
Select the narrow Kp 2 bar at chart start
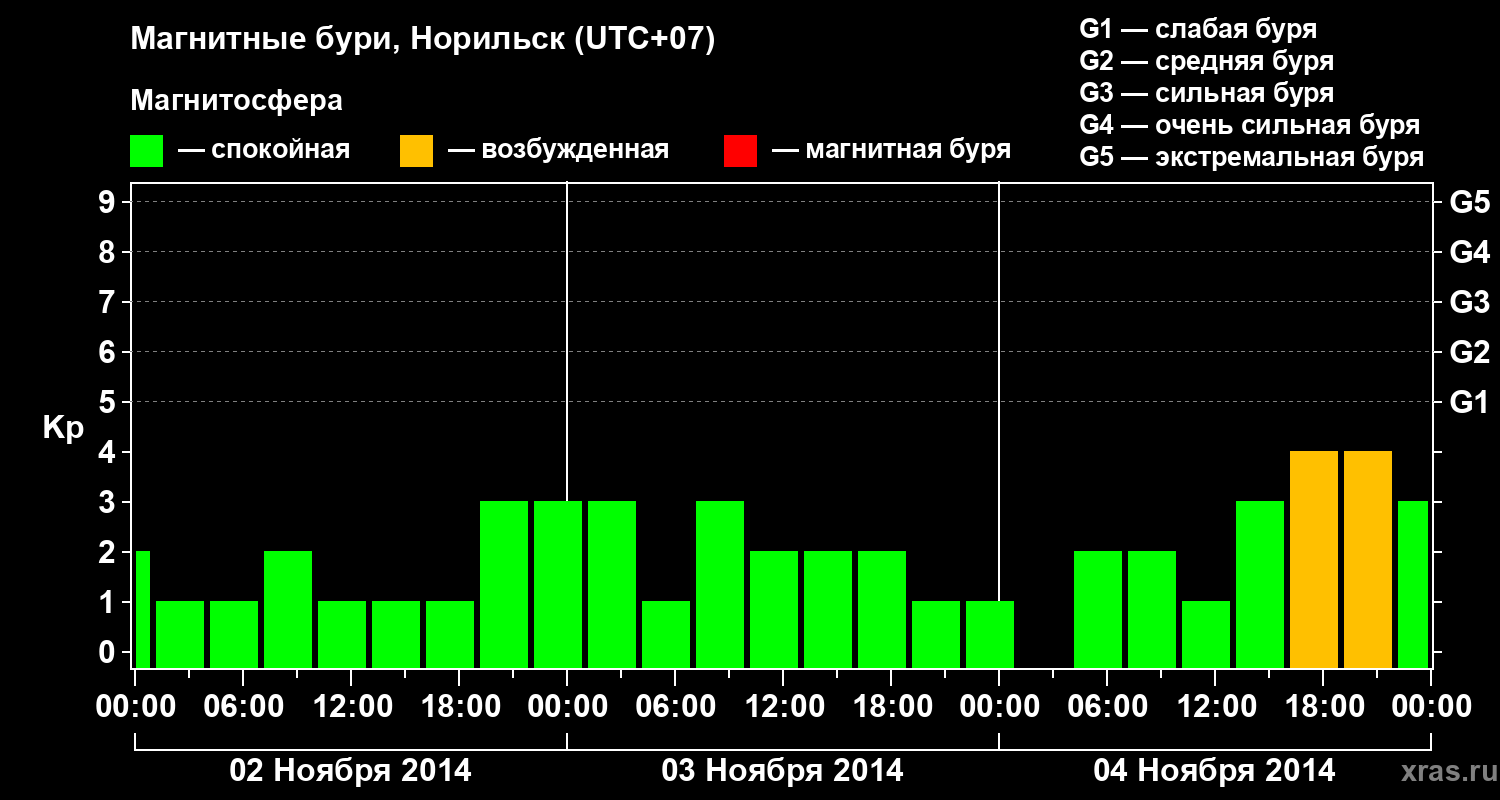tap(142, 609)
